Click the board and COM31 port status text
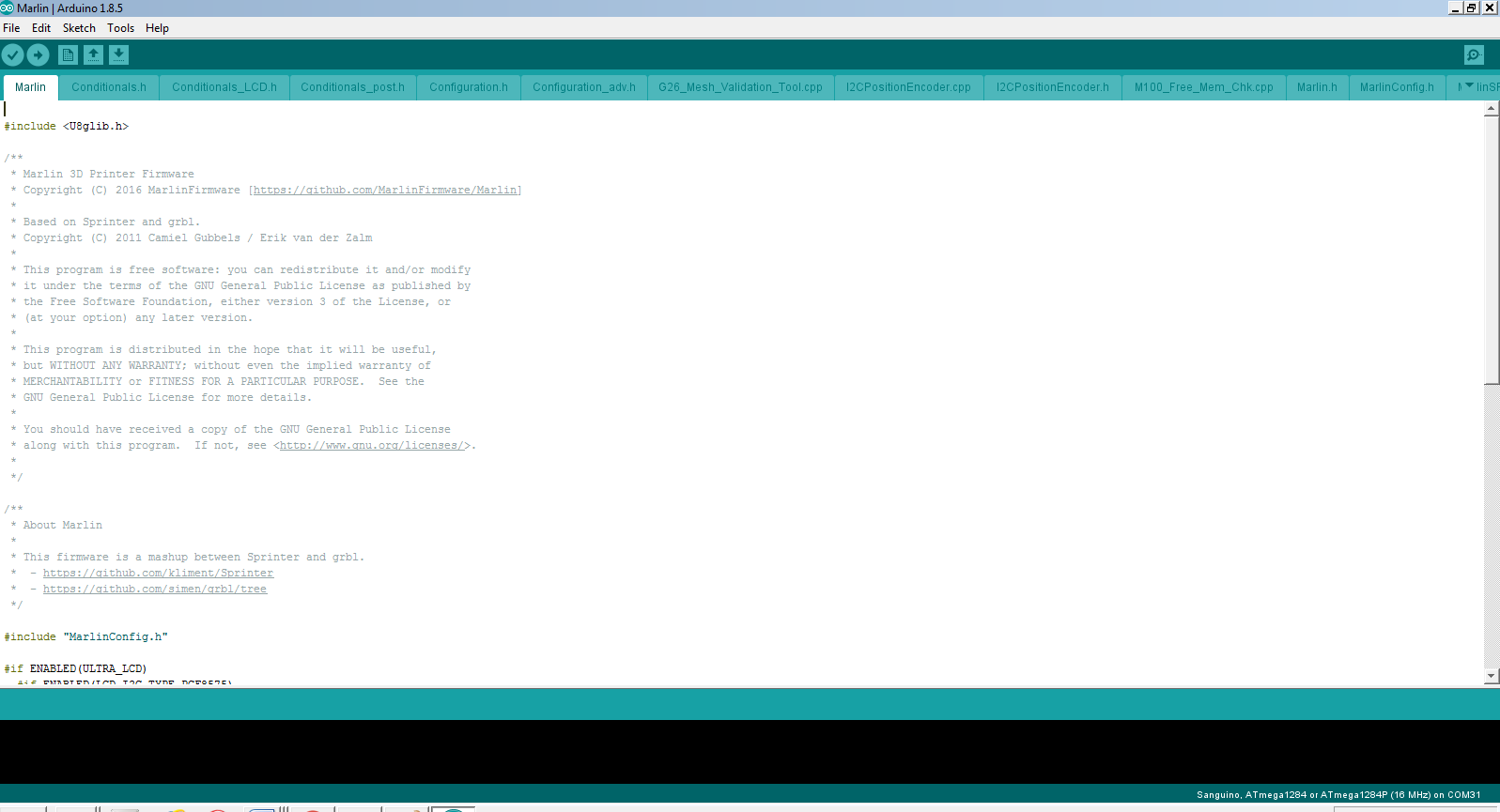 (x=1338, y=795)
